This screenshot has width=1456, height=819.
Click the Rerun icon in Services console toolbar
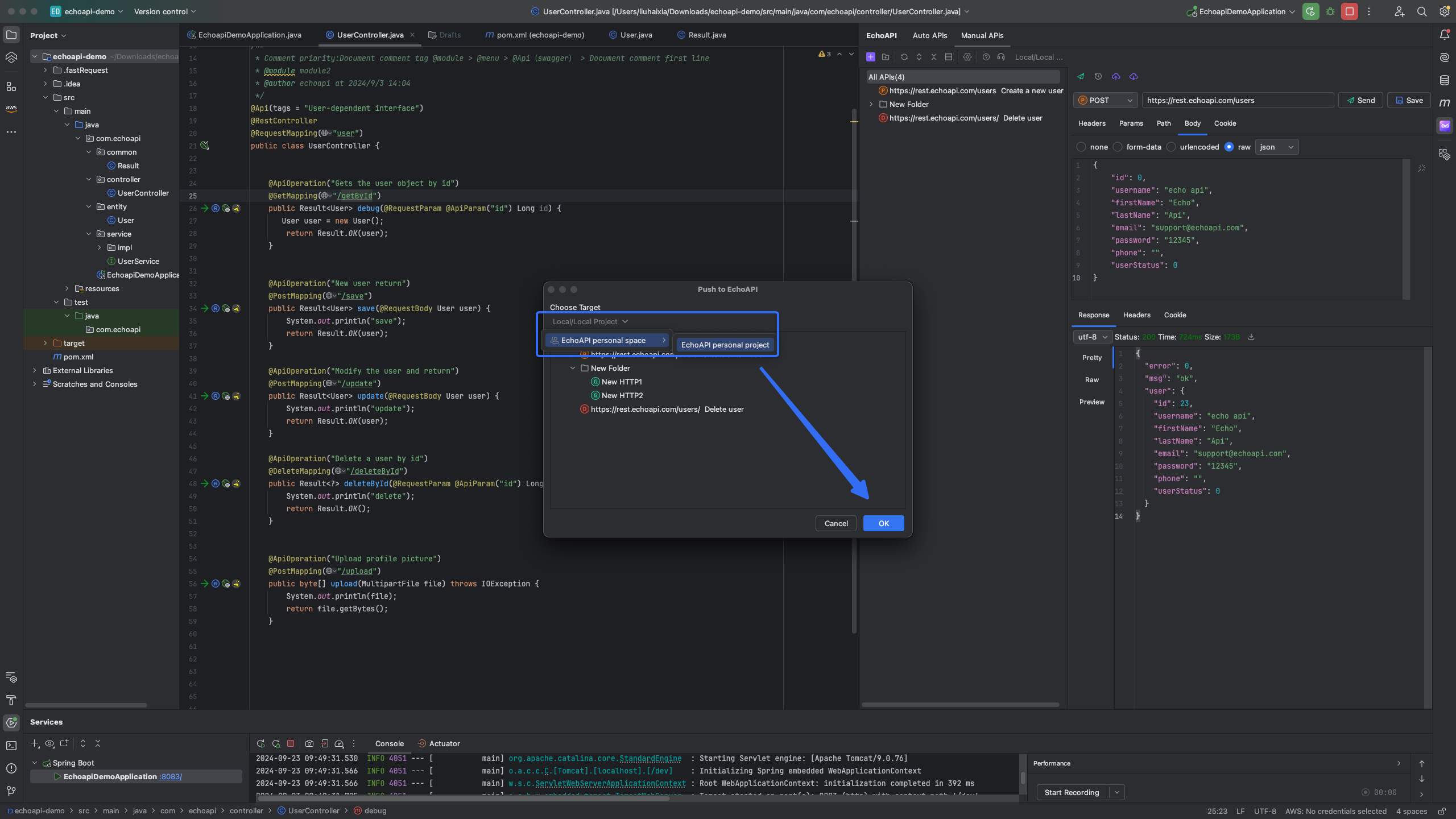click(x=261, y=743)
